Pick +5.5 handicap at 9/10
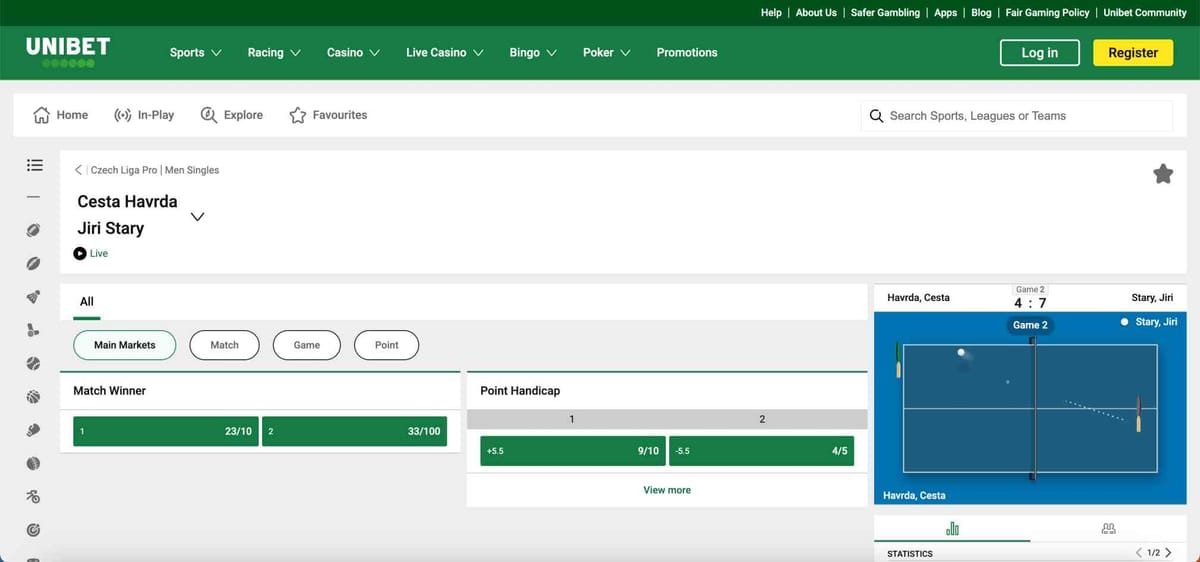Screen dimensions: 1200x562 (x=573, y=451)
